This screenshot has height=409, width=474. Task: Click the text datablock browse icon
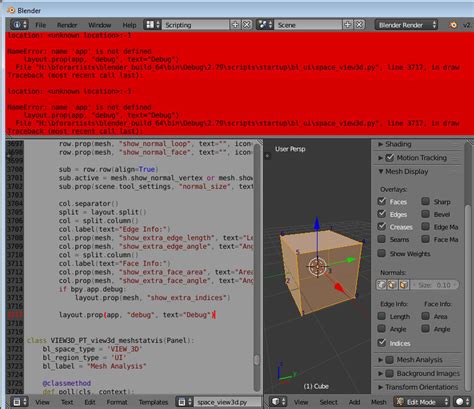click(x=184, y=402)
